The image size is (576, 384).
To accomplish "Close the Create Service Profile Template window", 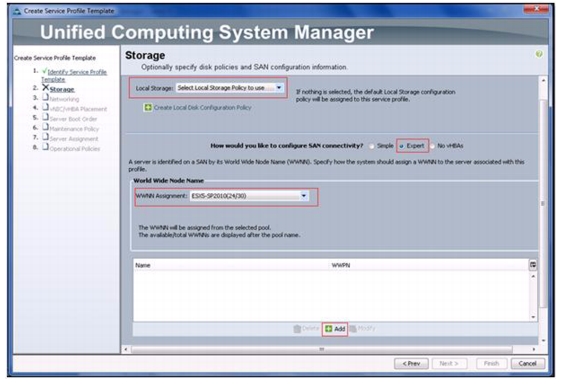I will [536, 9].
